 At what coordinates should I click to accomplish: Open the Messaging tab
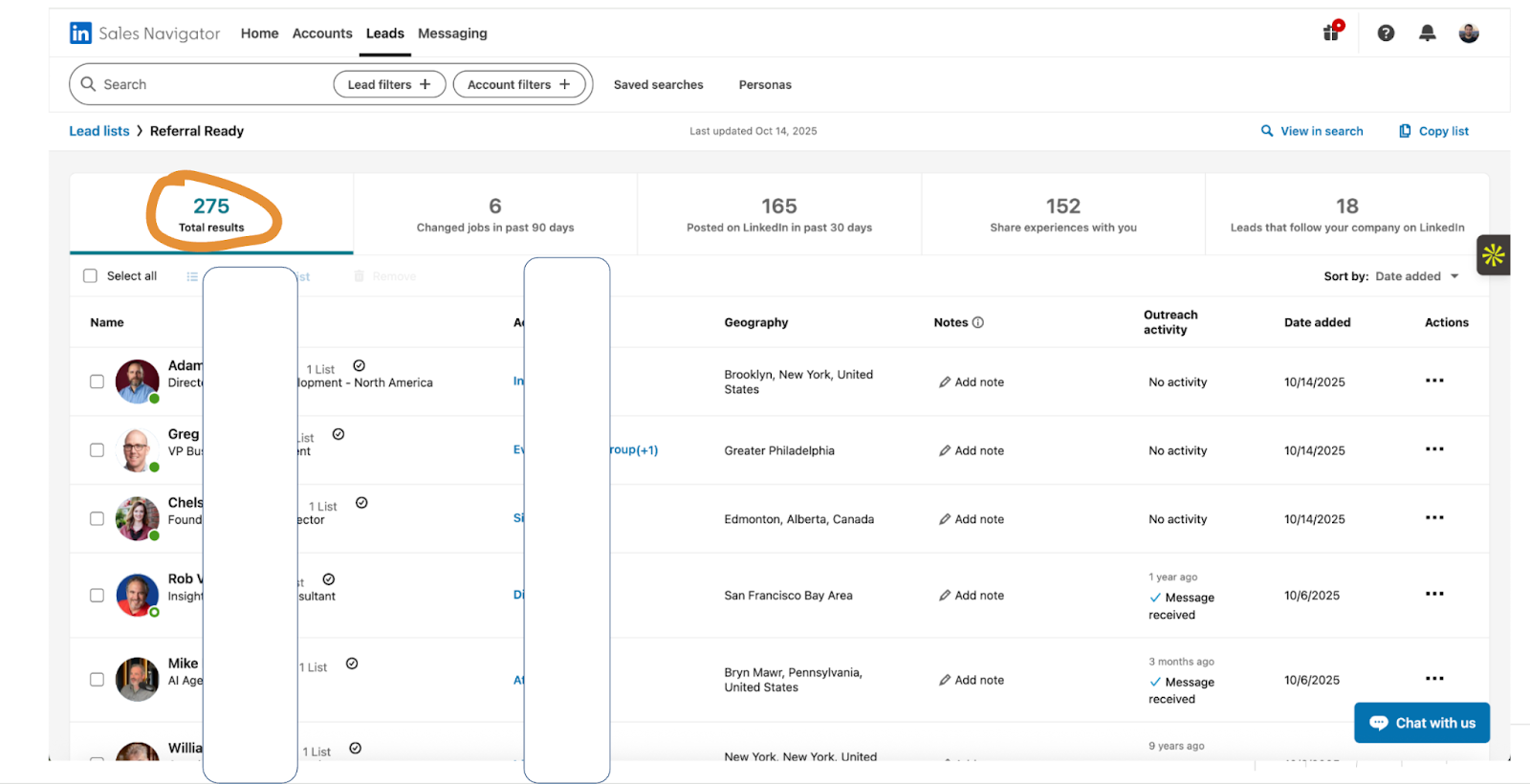(452, 33)
